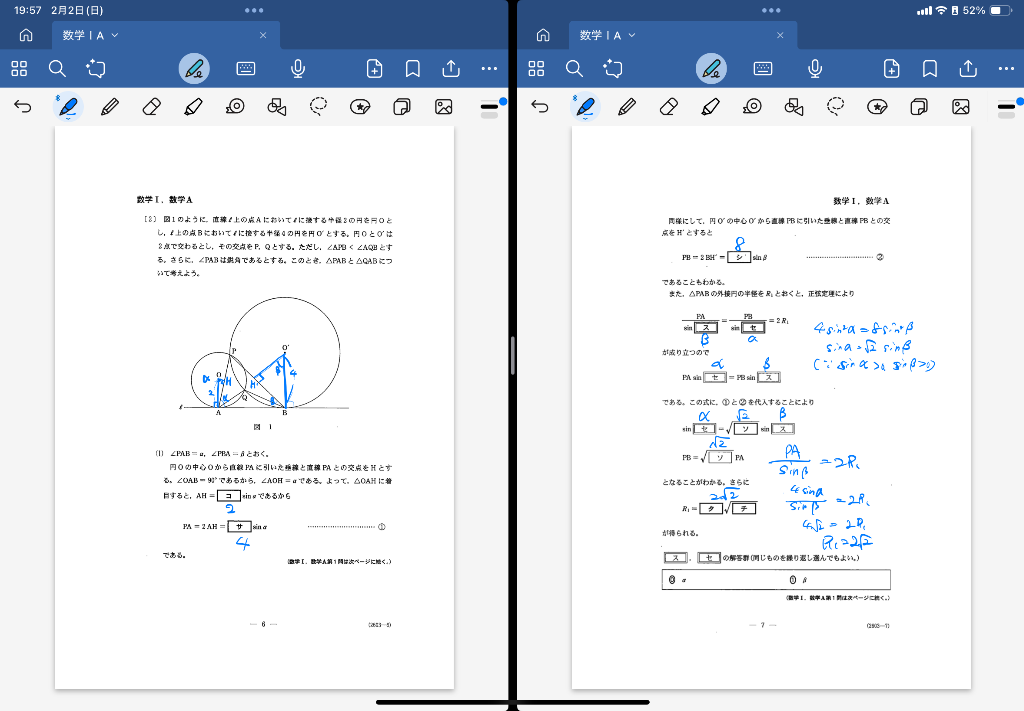Choose the lasso selection tool in the right pane
The width and height of the screenshot is (1024, 711).
[836, 106]
